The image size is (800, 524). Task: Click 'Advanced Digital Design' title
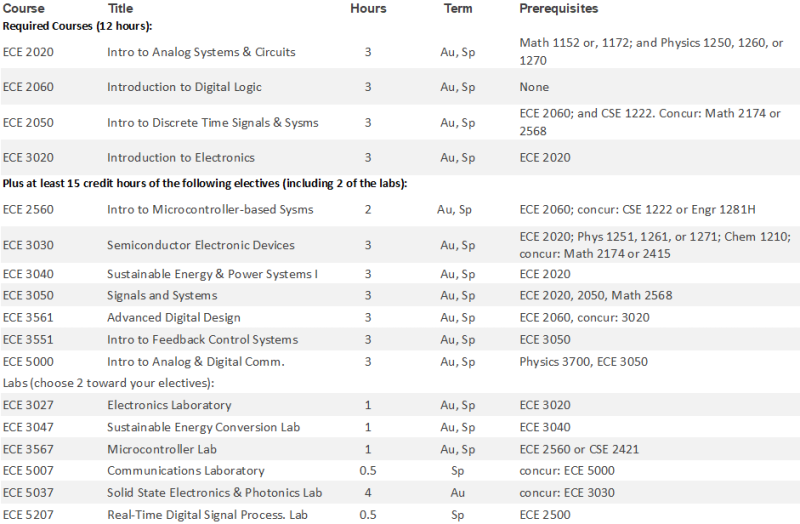(x=174, y=317)
